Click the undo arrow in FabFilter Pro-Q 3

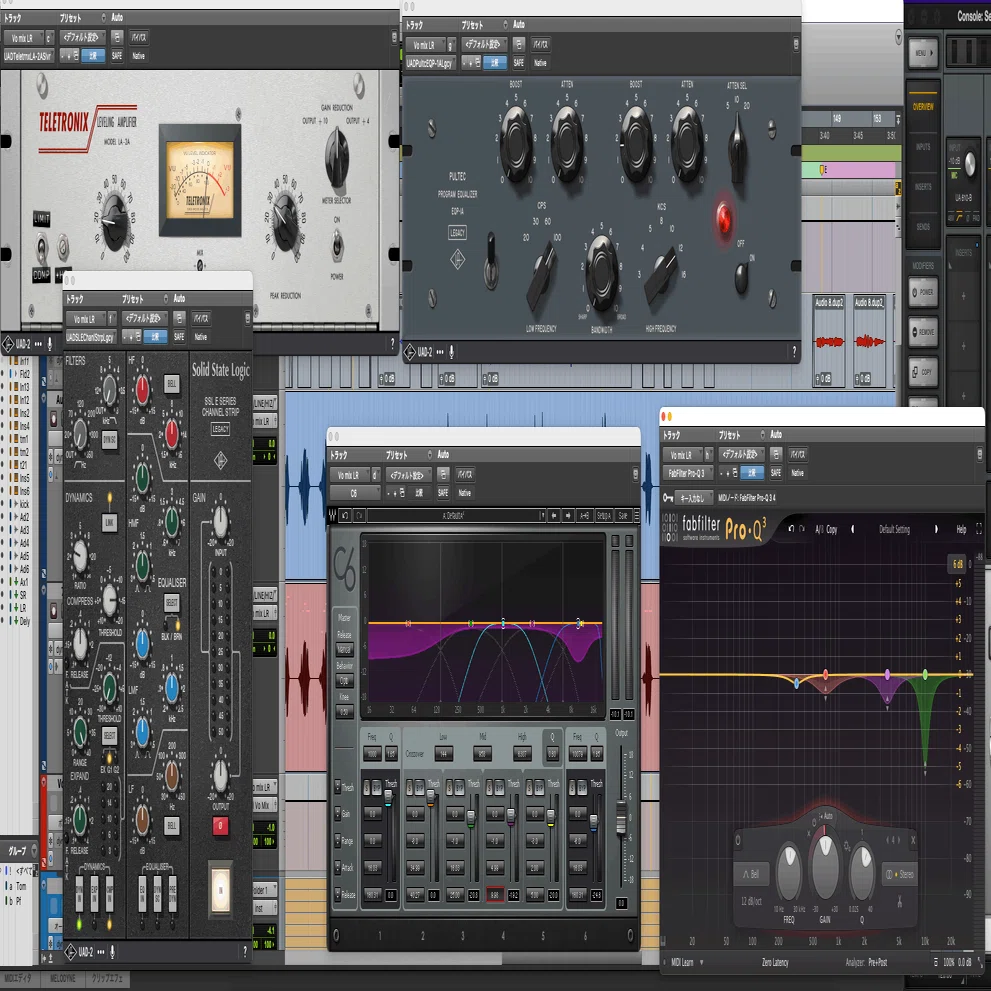[x=790, y=528]
